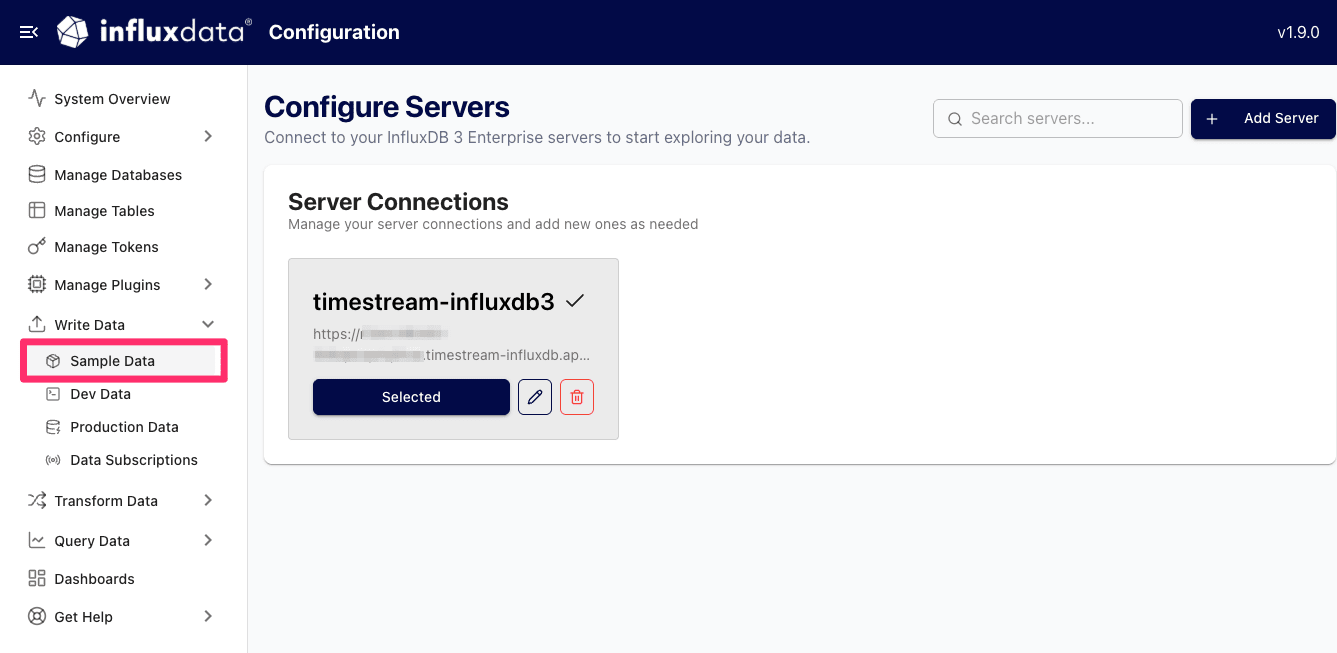Click the Dev Data terminal icon
The image size is (1337, 653).
(53, 394)
